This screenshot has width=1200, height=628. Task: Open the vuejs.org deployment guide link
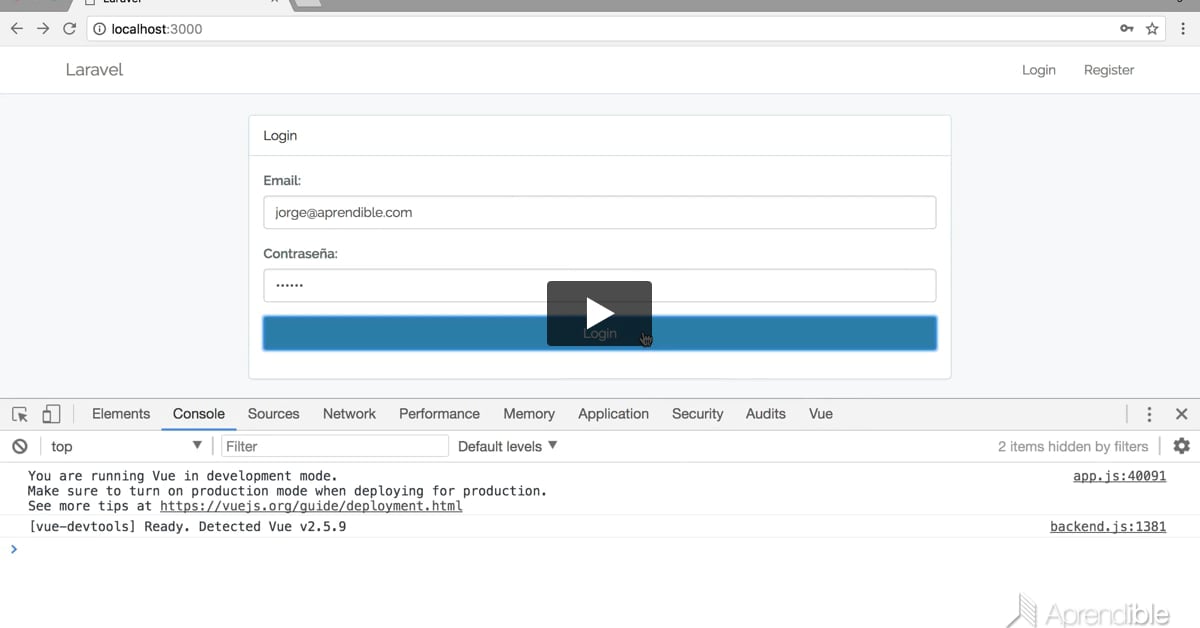(311, 506)
